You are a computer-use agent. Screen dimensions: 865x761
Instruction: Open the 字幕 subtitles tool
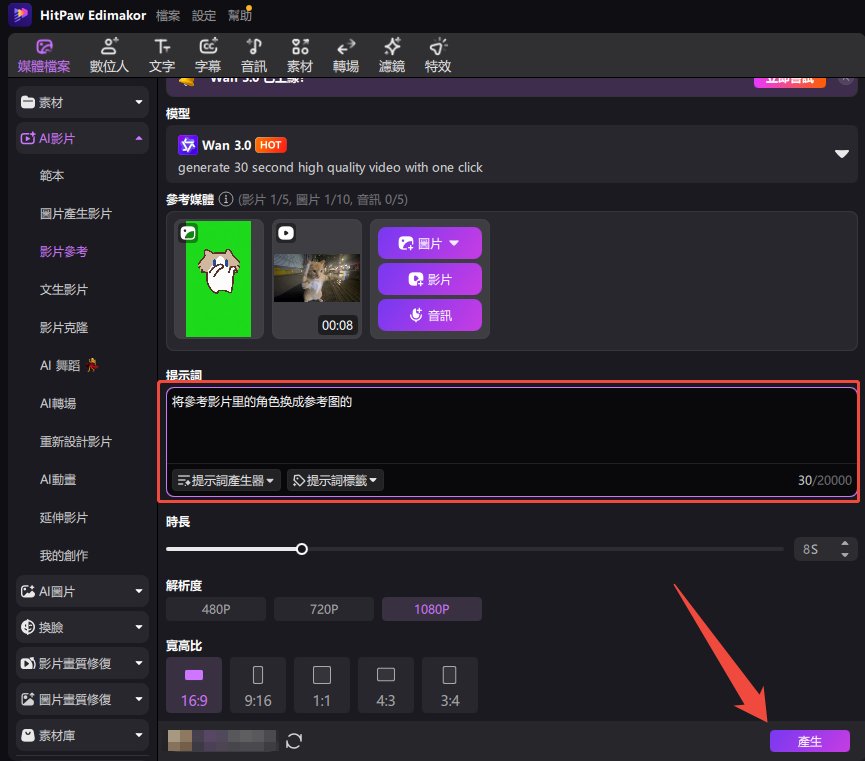click(x=208, y=56)
